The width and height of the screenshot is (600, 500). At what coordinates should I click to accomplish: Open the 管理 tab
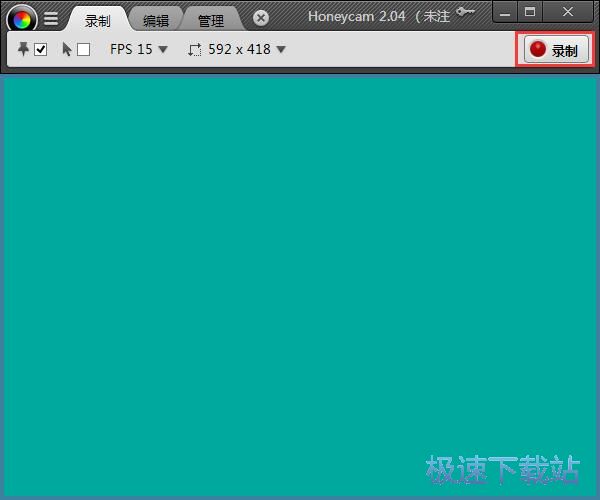[x=211, y=20]
